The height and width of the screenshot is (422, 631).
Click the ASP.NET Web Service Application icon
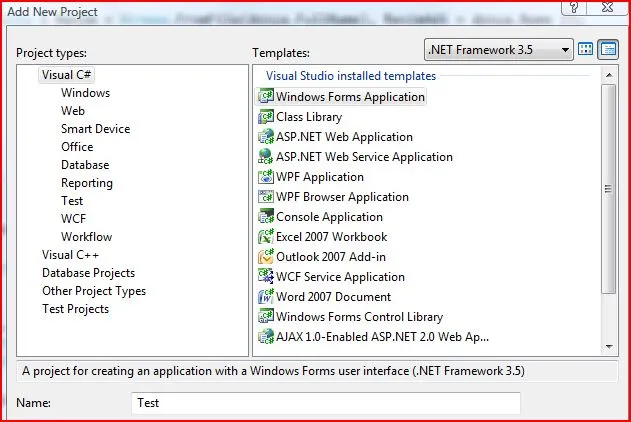(266, 156)
